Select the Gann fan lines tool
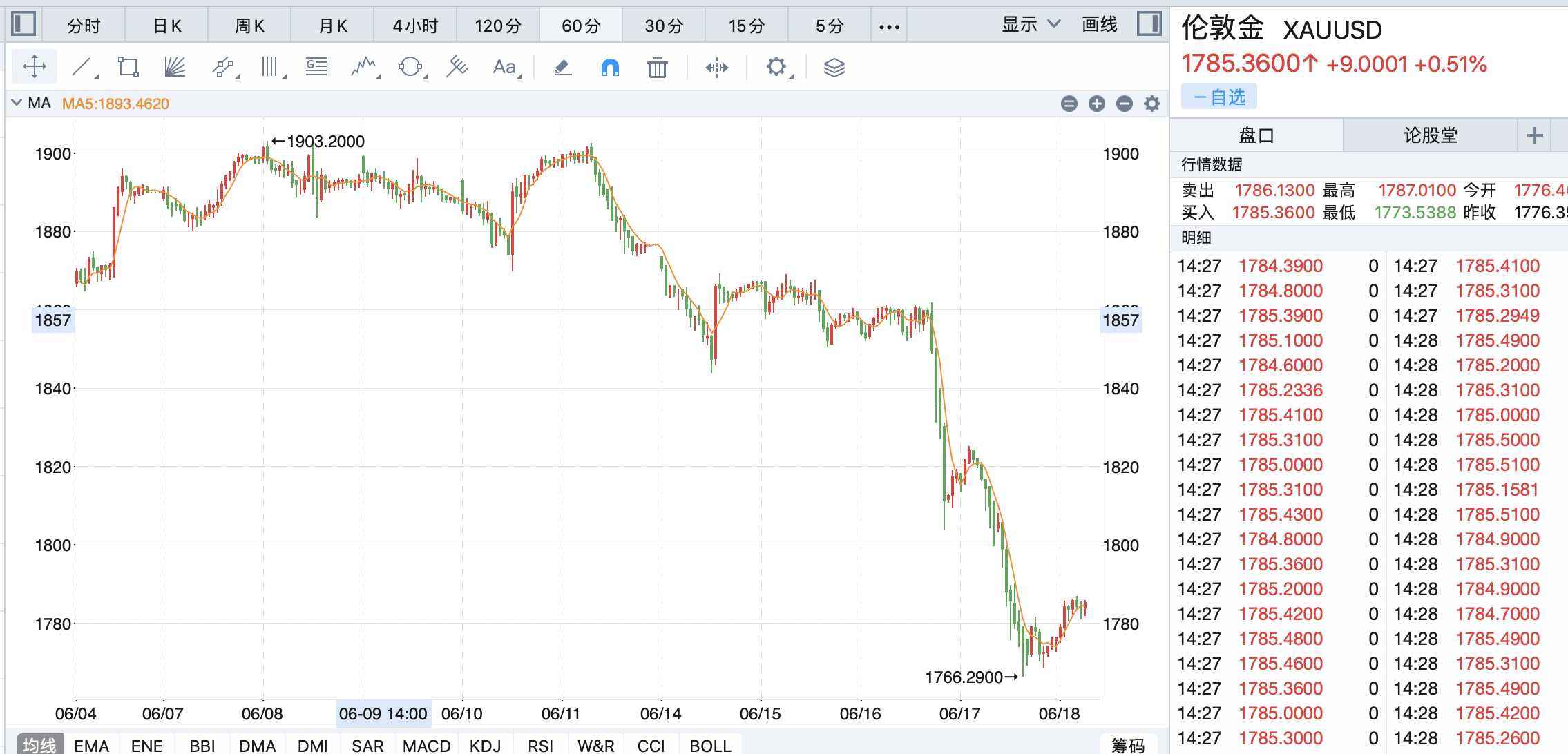The height and width of the screenshot is (754, 1568). point(175,67)
